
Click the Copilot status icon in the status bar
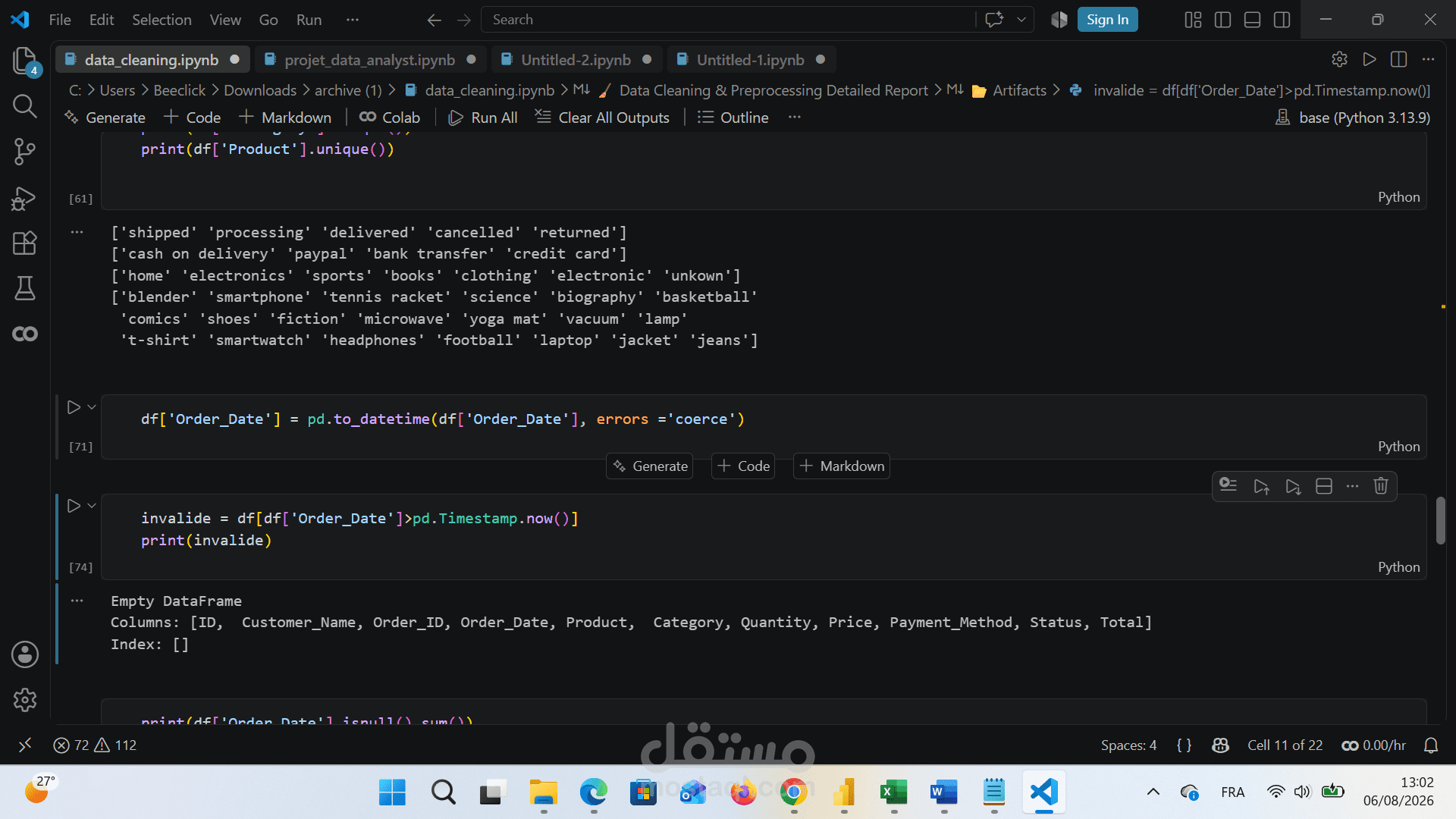click(1220, 745)
